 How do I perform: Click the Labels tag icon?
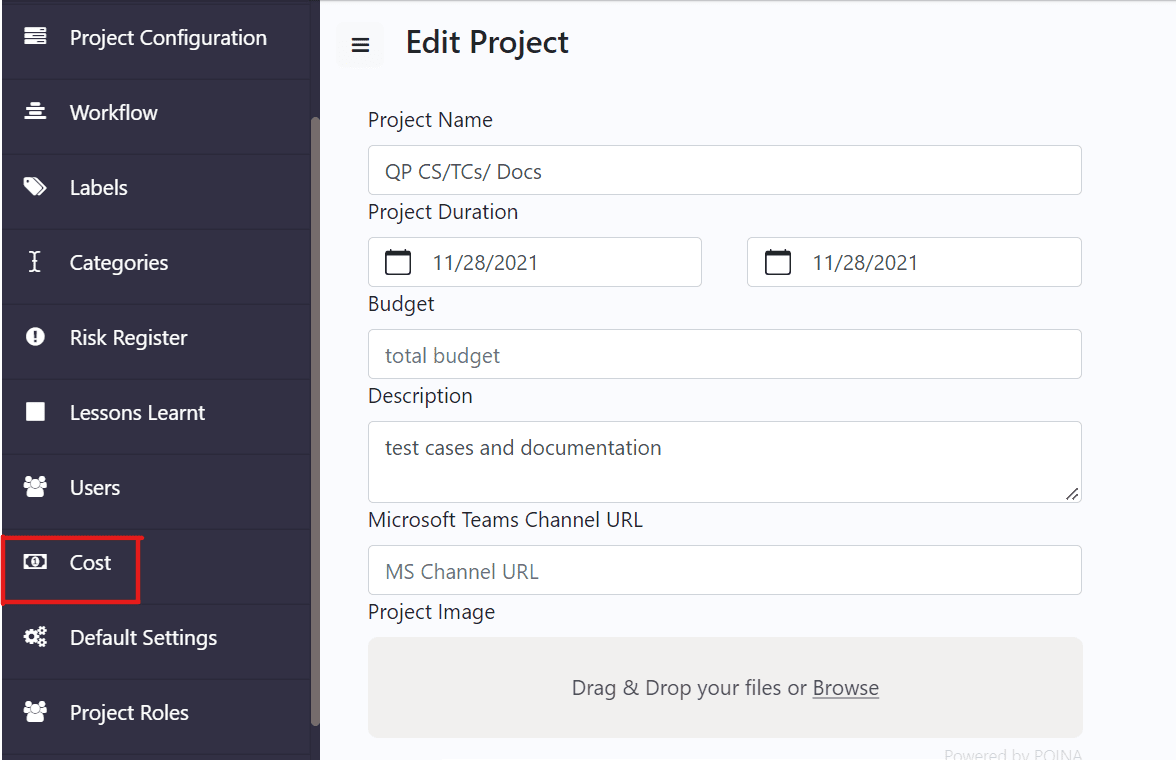coord(35,187)
